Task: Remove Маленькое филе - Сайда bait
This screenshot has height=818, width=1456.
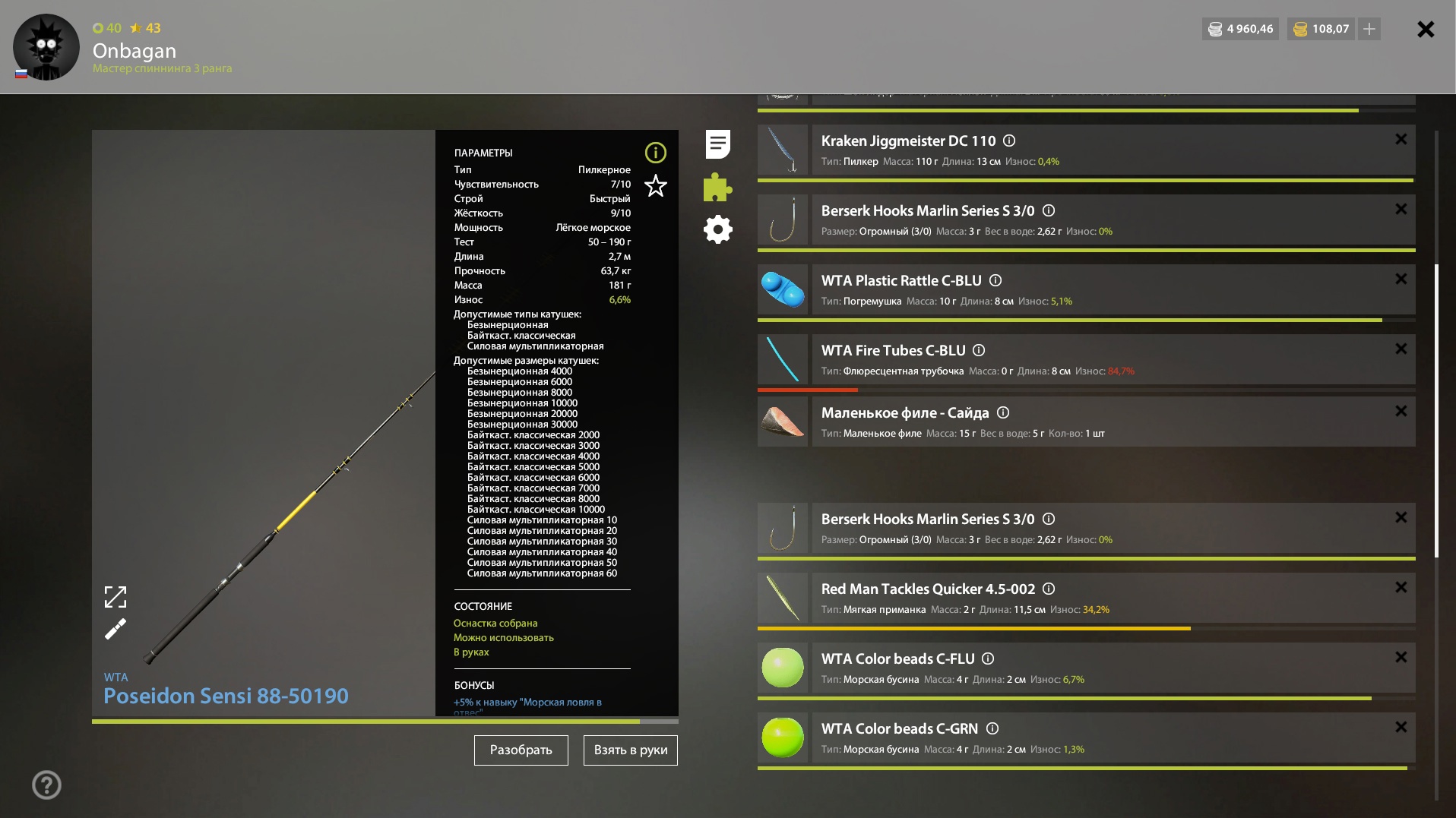Action: click(x=1401, y=411)
